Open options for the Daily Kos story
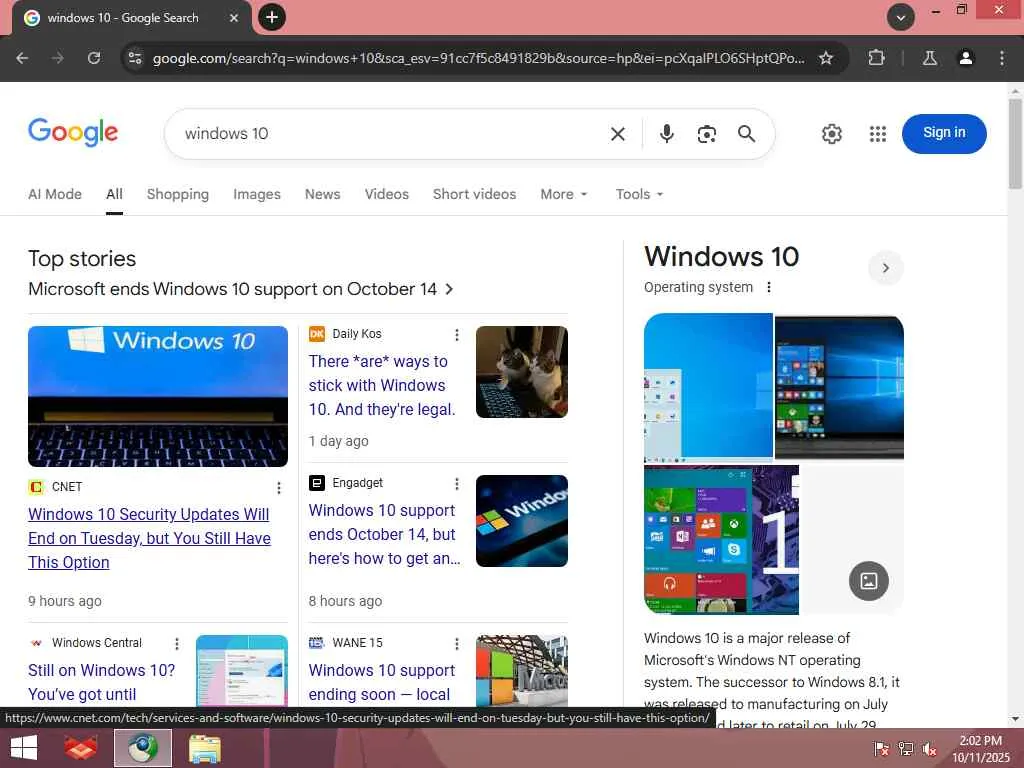 click(x=456, y=335)
